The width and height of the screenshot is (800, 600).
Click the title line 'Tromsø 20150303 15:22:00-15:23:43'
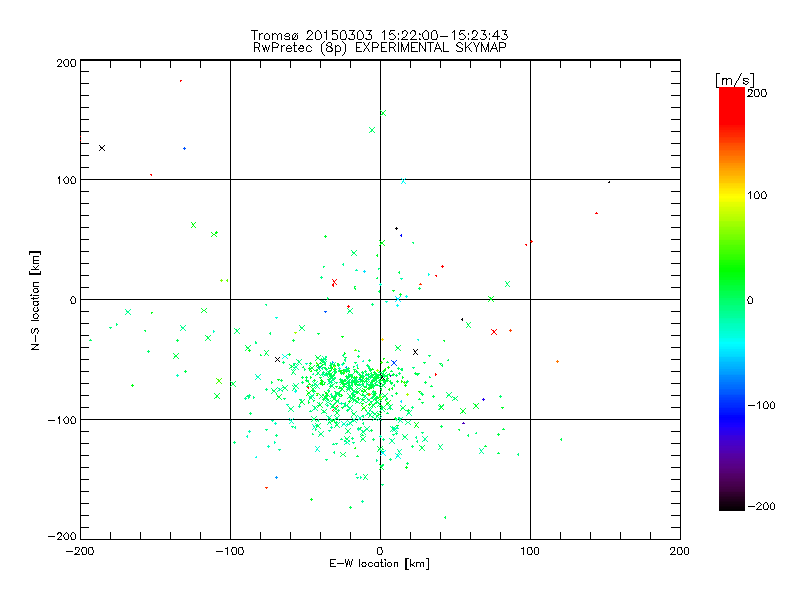click(380, 35)
